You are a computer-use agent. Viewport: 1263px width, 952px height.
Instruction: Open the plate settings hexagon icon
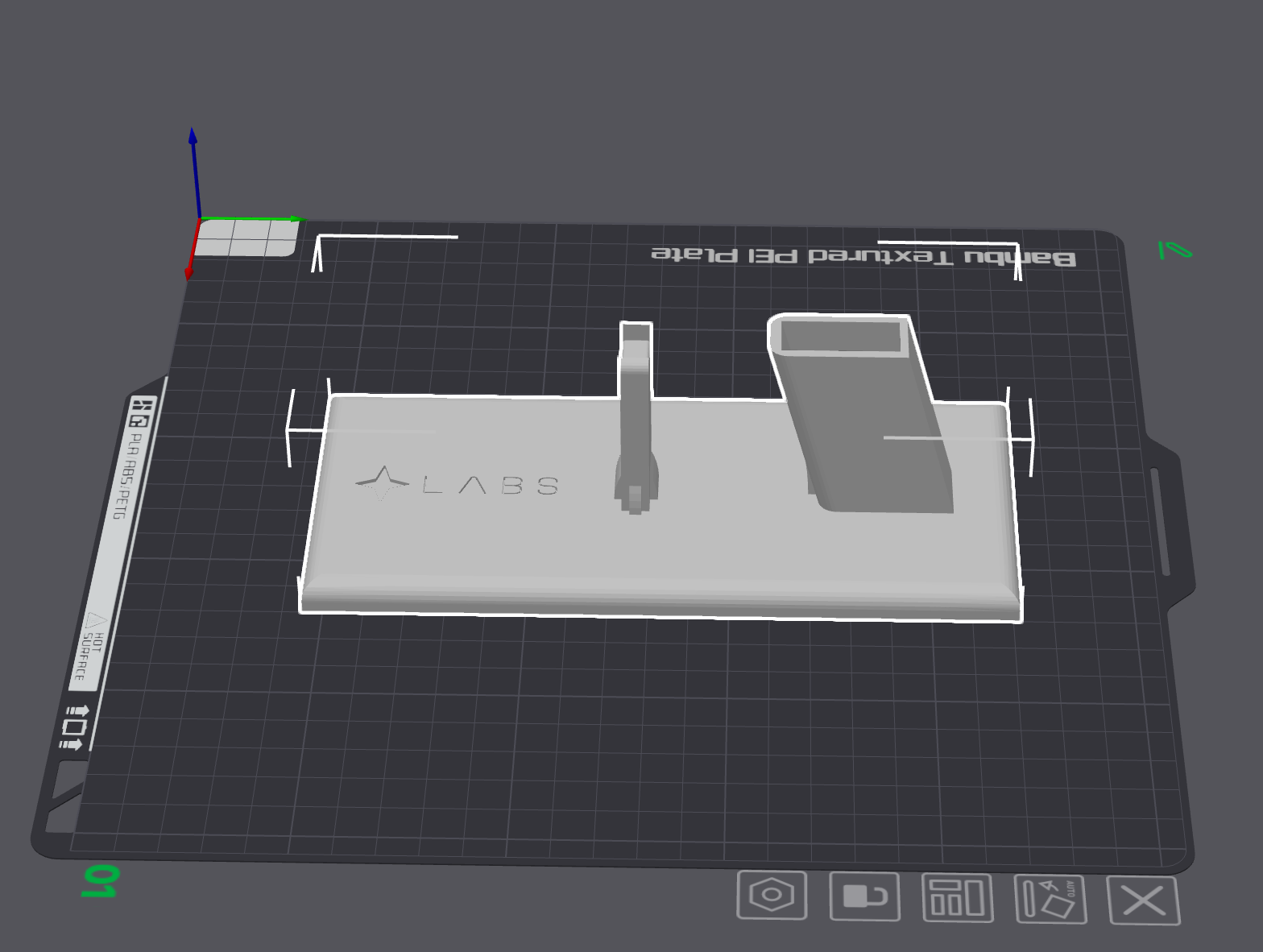pyautogui.click(x=772, y=895)
